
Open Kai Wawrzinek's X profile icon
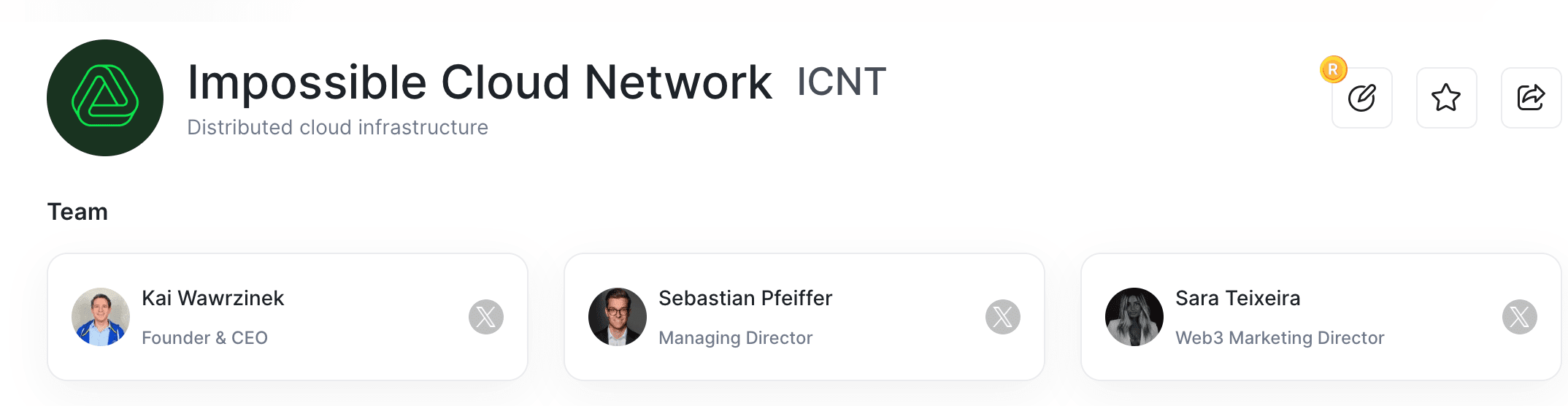[x=486, y=317]
